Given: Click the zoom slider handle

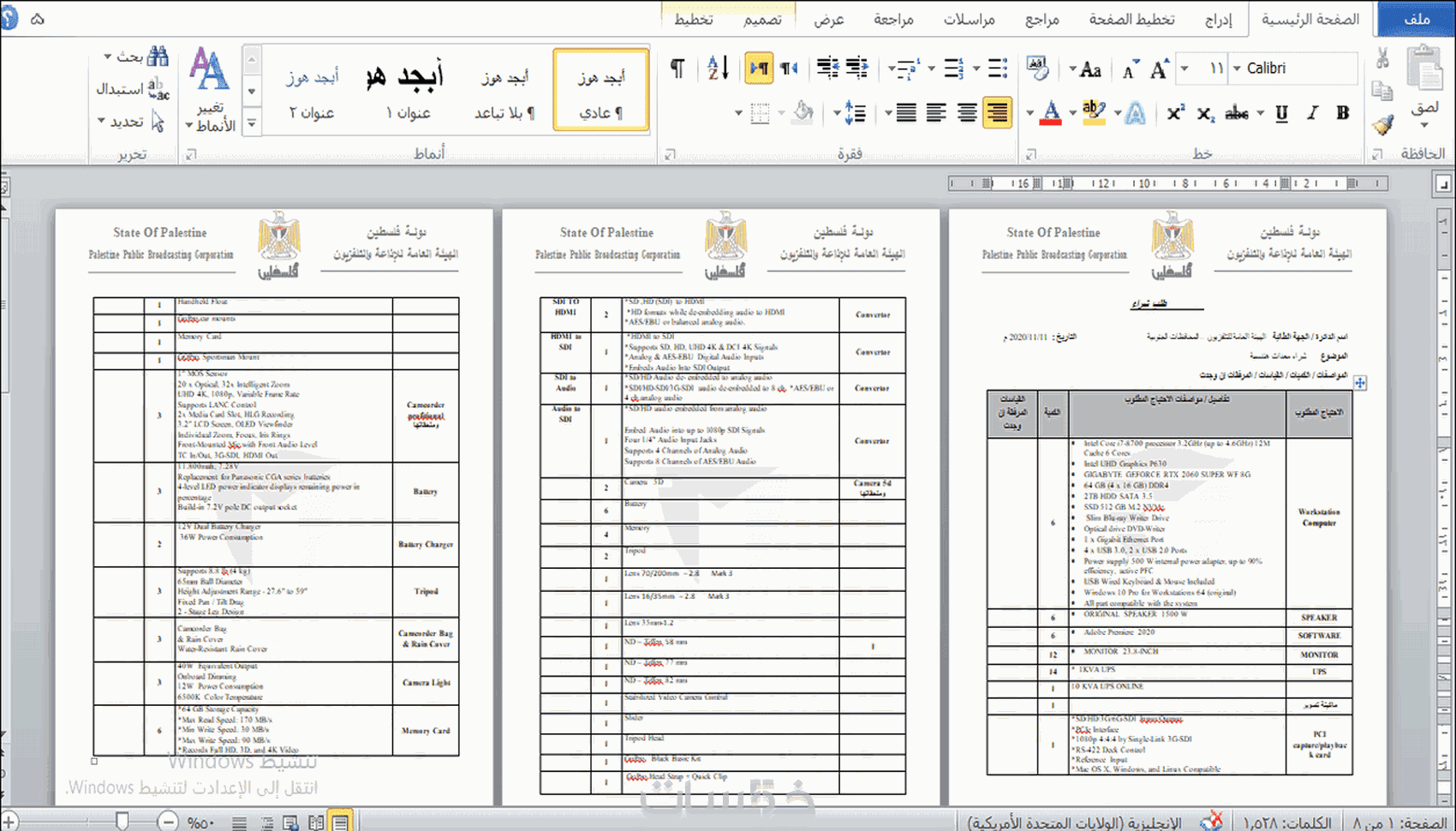Looking at the screenshot, I should (122, 822).
